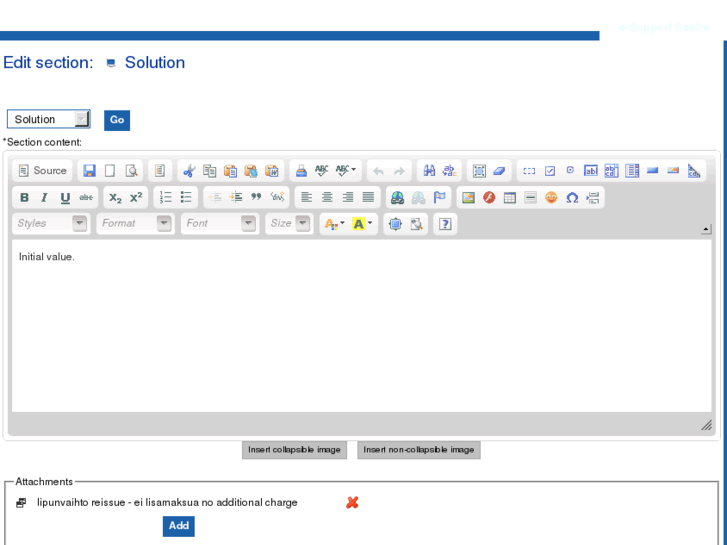Click the Redo arrow

(399, 171)
